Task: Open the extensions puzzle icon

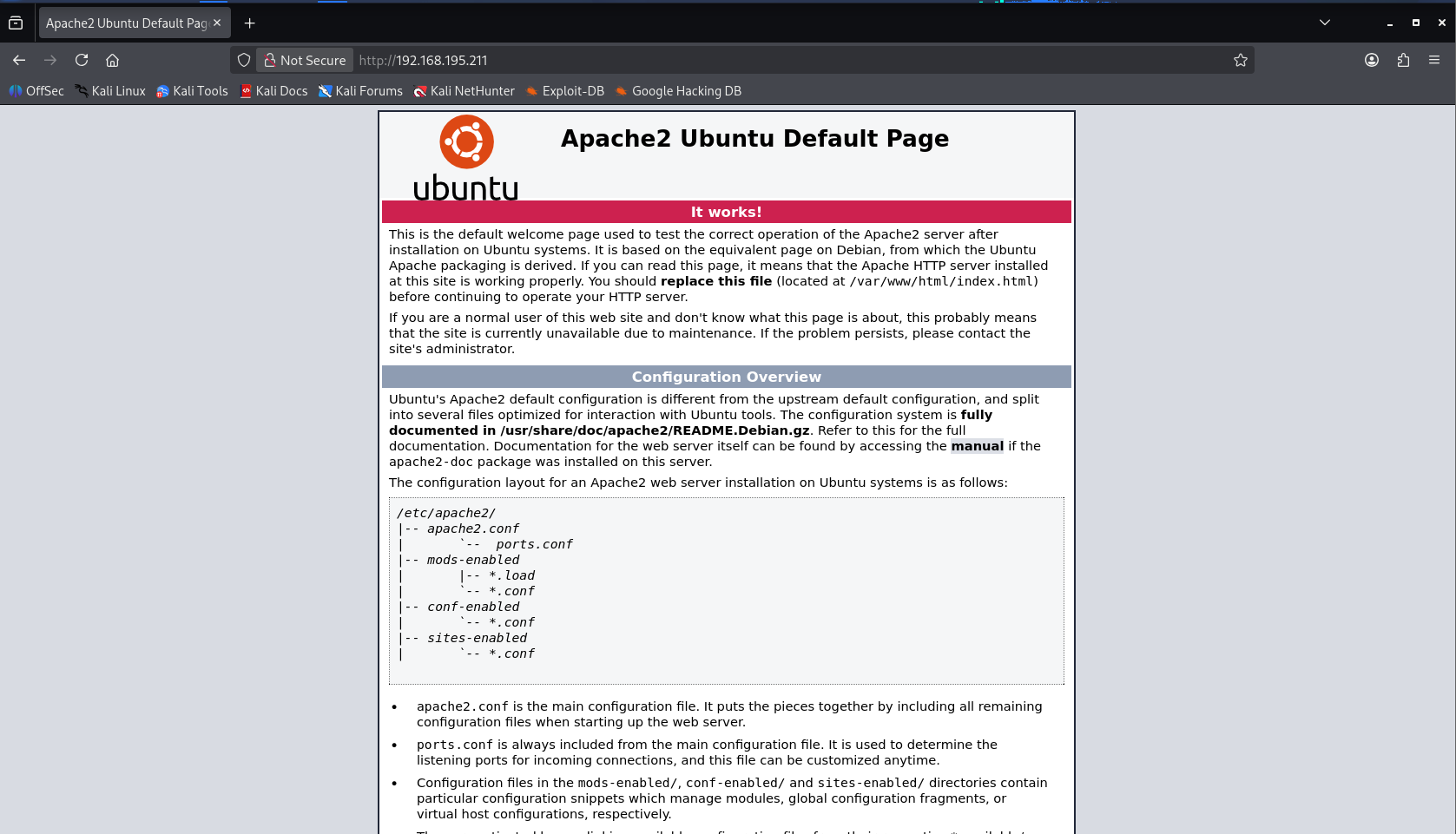Action: (1403, 60)
